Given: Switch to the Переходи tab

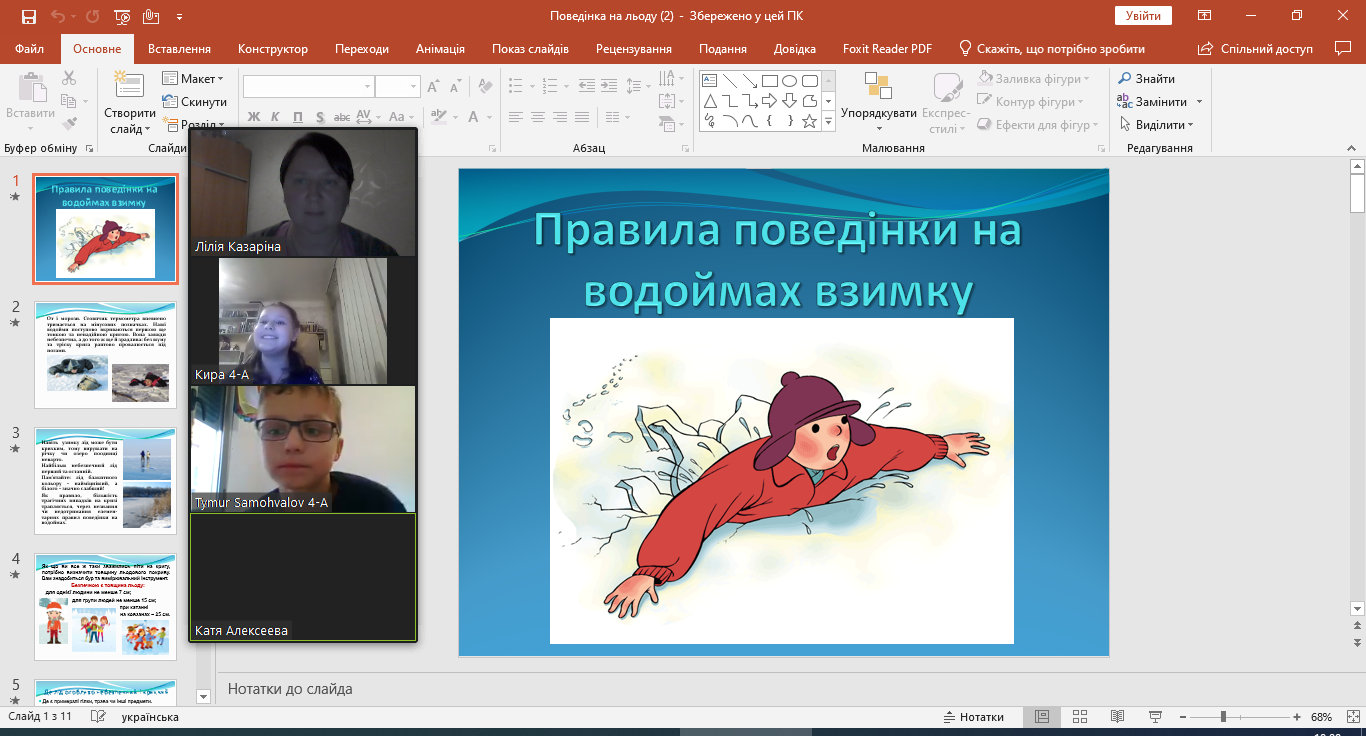Looking at the screenshot, I should [x=362, y=49].
